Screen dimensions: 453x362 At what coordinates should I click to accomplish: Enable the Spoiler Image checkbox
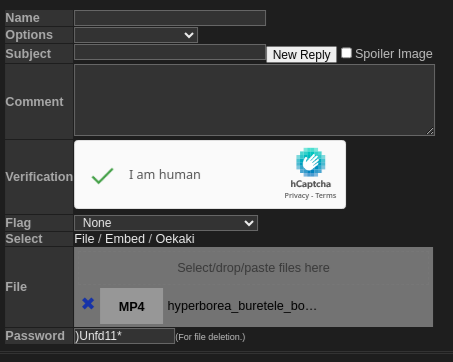(x=346, y=53)
